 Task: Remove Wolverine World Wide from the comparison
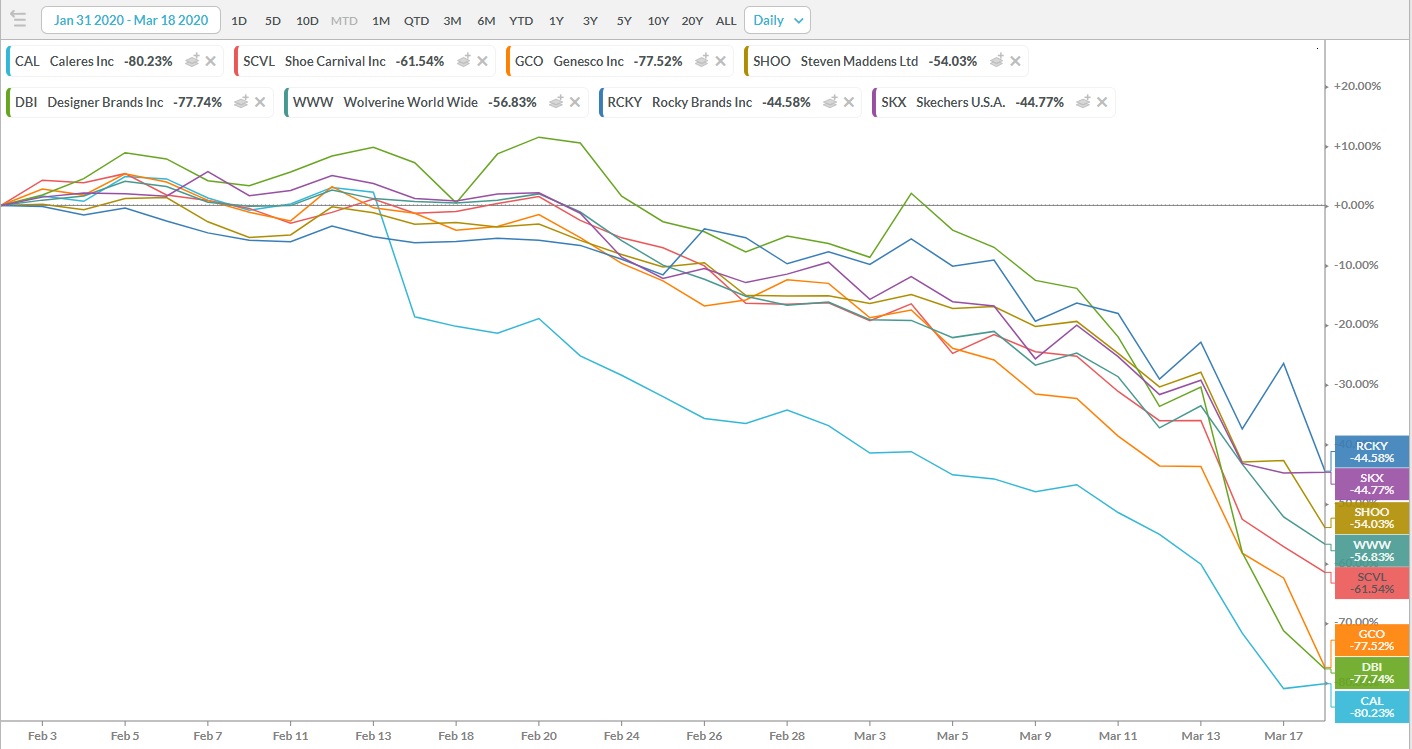coord(574,102)
